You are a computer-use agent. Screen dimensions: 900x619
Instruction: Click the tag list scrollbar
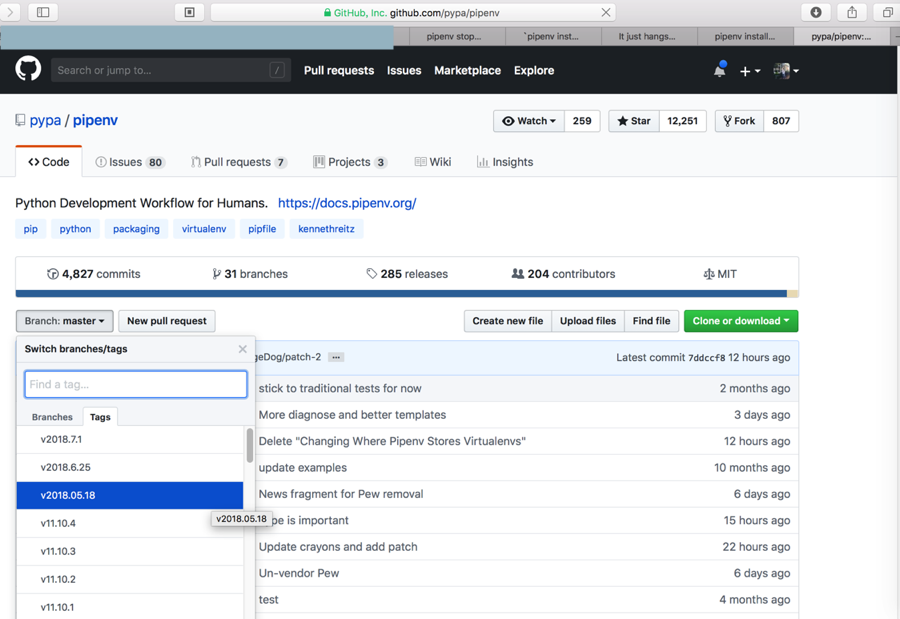(x=250, y=446)
